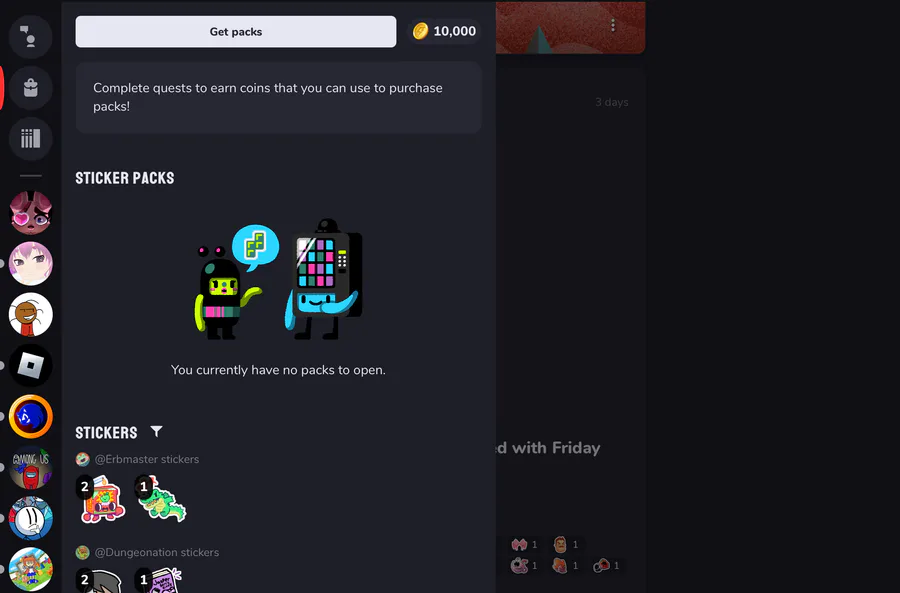This screenshot has width=900, height=593.
Task: Select the green crocodile sticker
Action: click(162, 498)
